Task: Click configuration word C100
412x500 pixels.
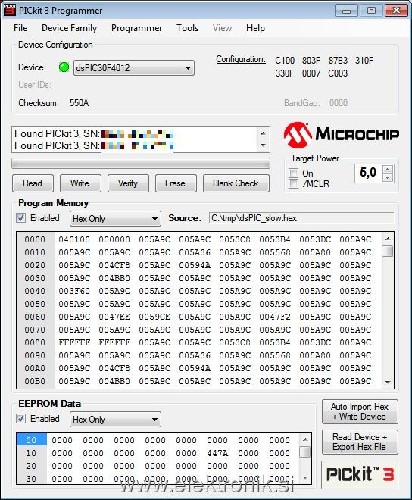Action: [x=285, y=61]
